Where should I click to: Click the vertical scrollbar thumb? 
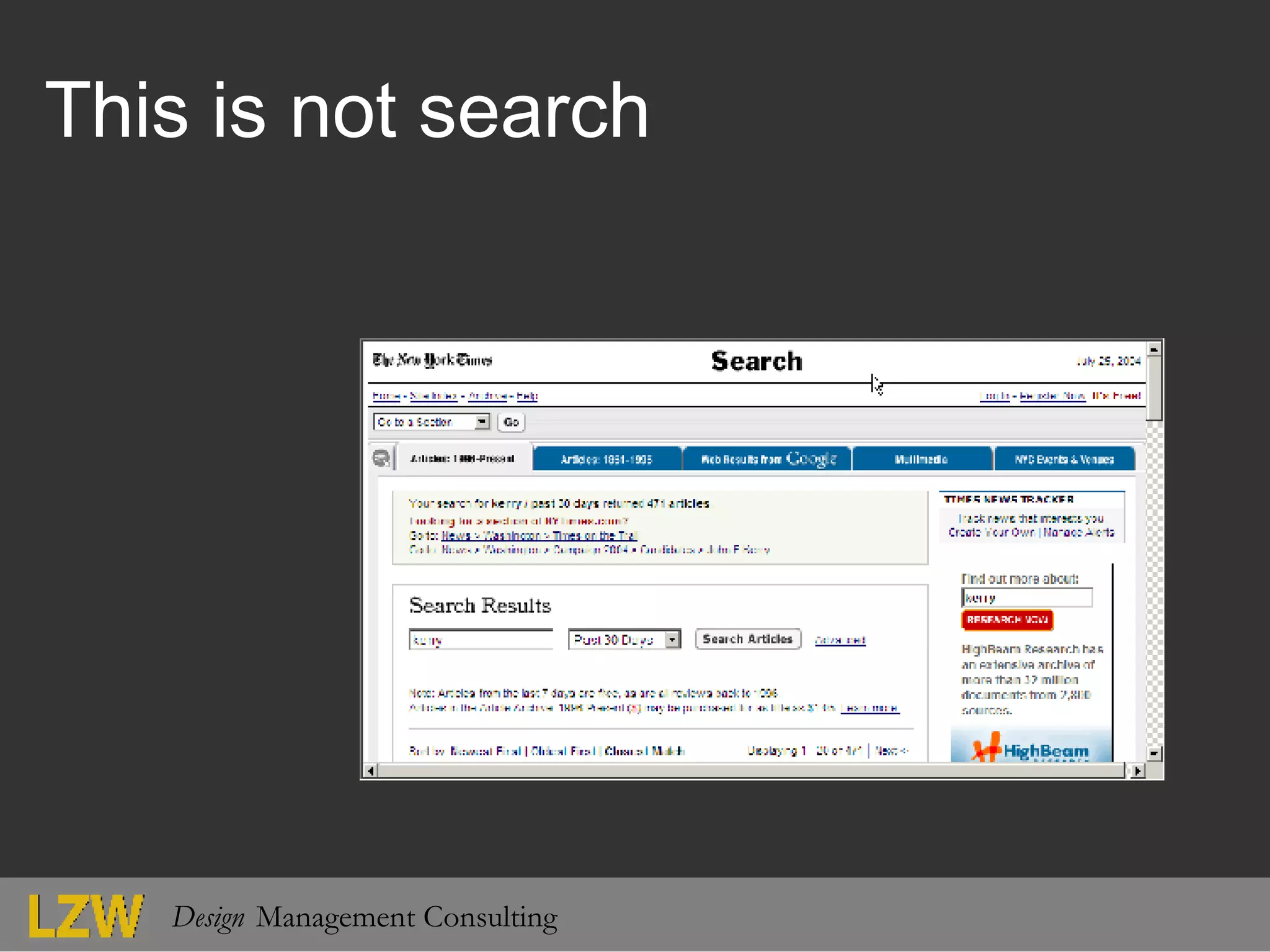tap(1153, 389)
